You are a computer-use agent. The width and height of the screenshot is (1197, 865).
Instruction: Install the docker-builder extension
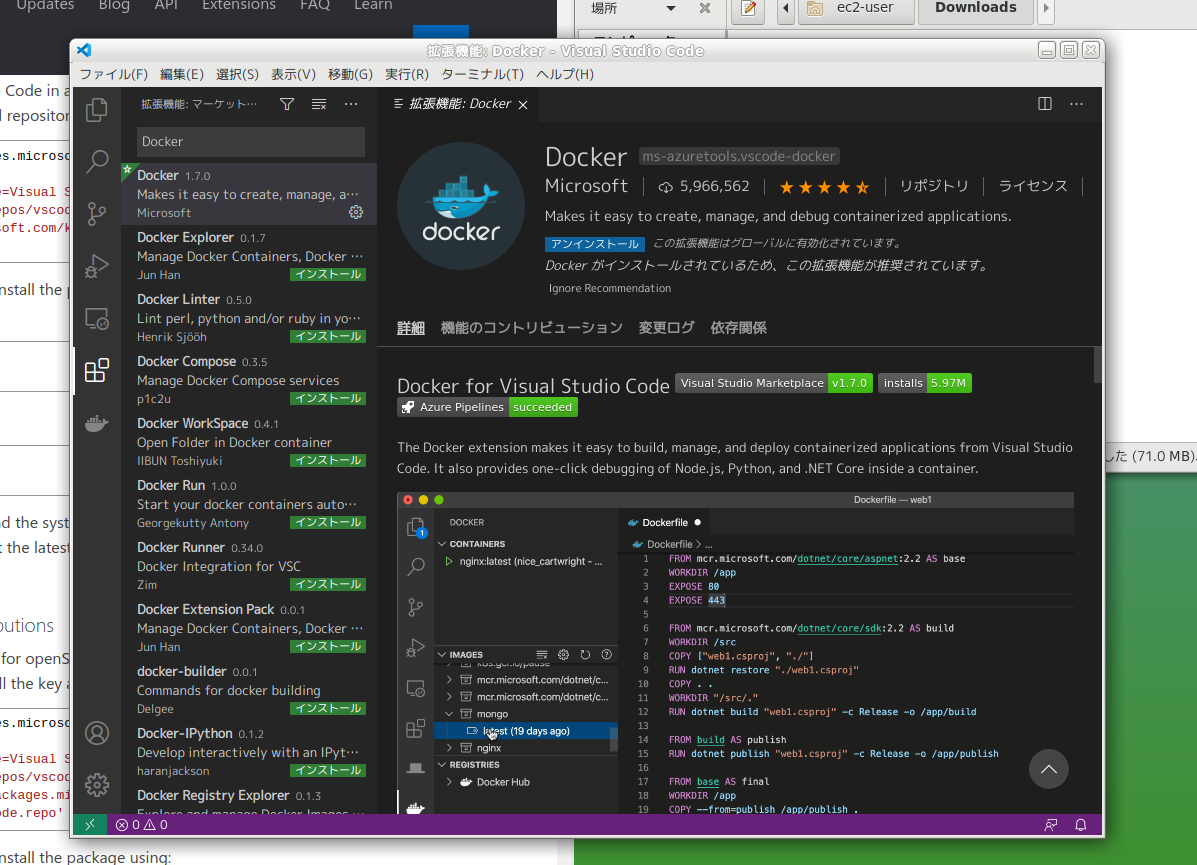coord(328,708)
